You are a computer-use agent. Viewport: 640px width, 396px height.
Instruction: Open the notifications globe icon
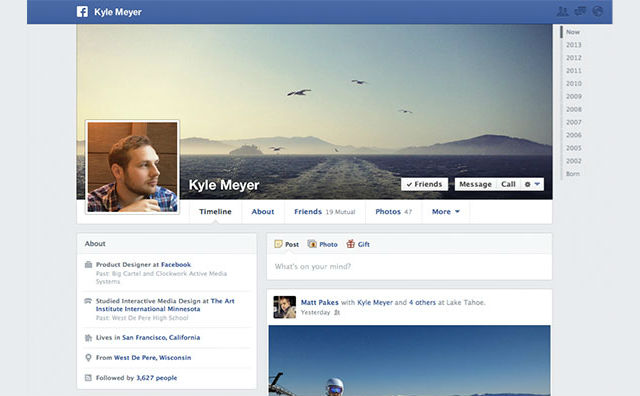(598, 11)
